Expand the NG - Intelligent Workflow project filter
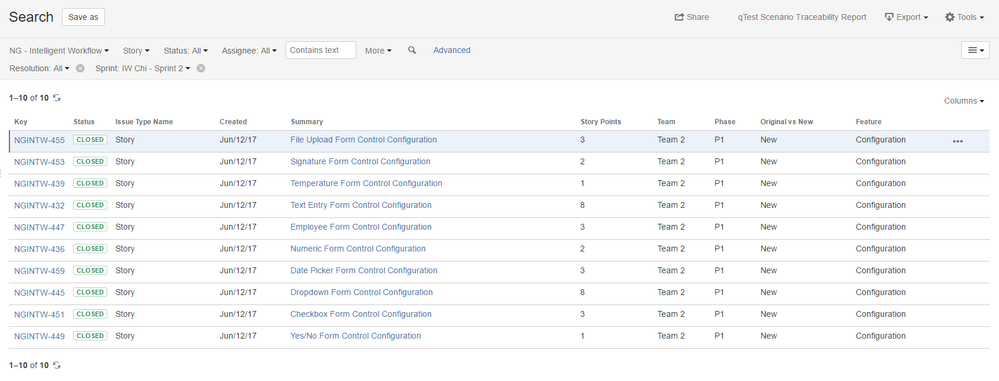This screenshot has height=381, width=999. click(x=59, y=50)
